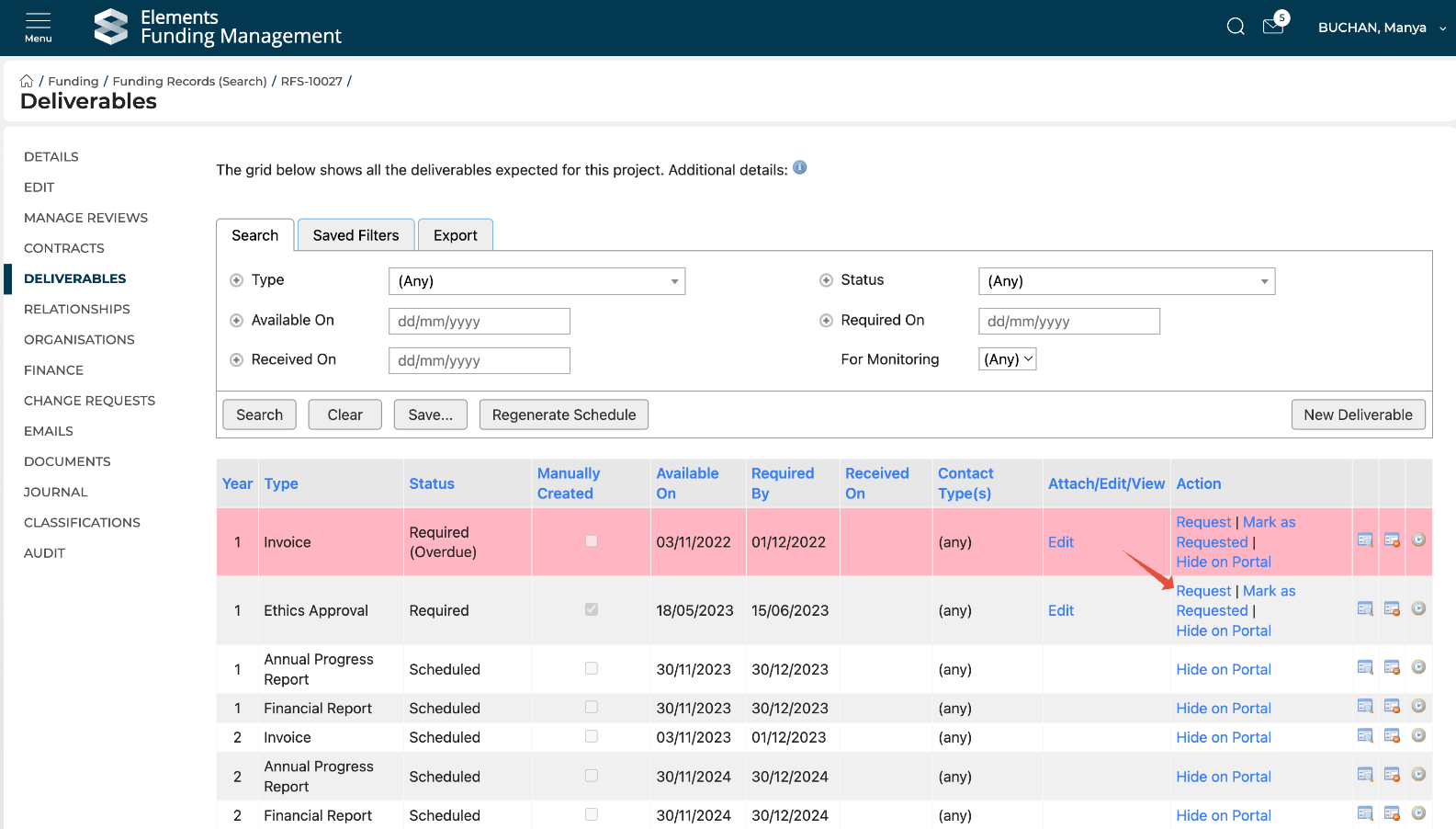Click the delete icon for Ethics Approval row
Image resolution: width=1456 pixels, height=829 pixels.
click(x=1392, y=609)
